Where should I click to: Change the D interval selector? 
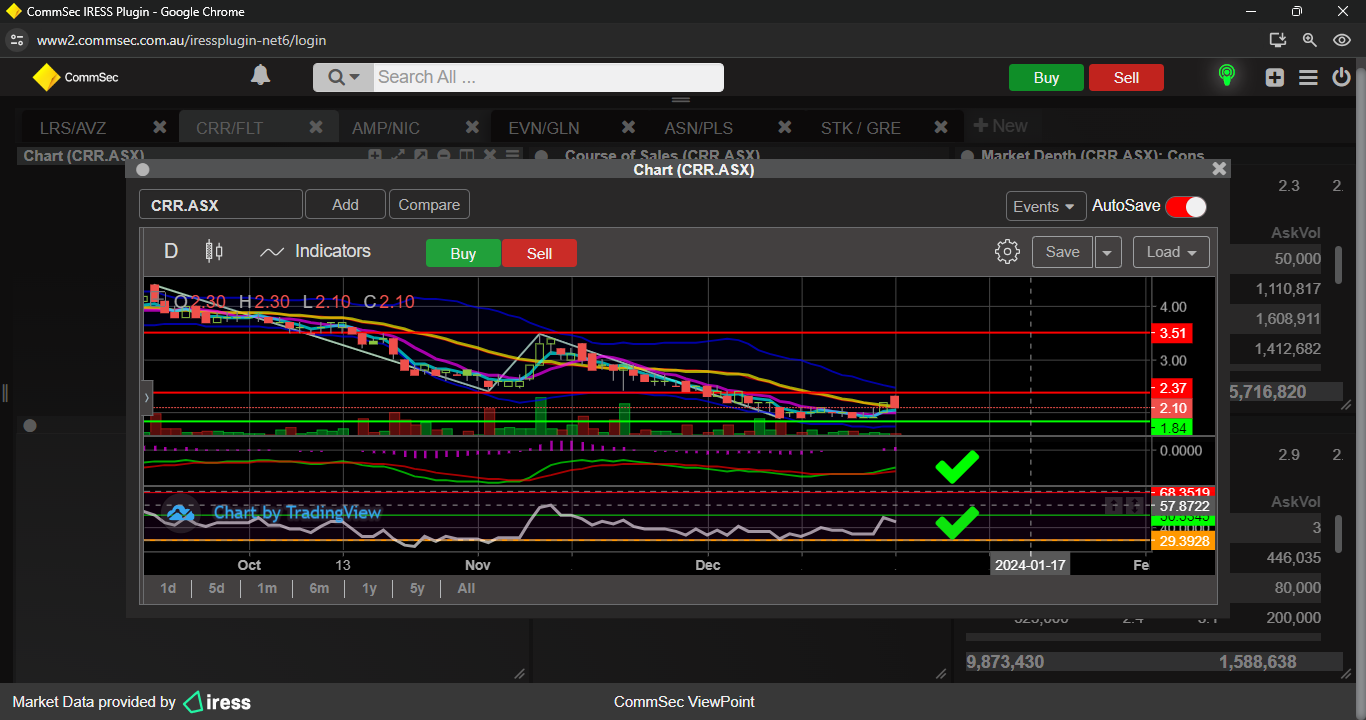[x=171, y=251]
